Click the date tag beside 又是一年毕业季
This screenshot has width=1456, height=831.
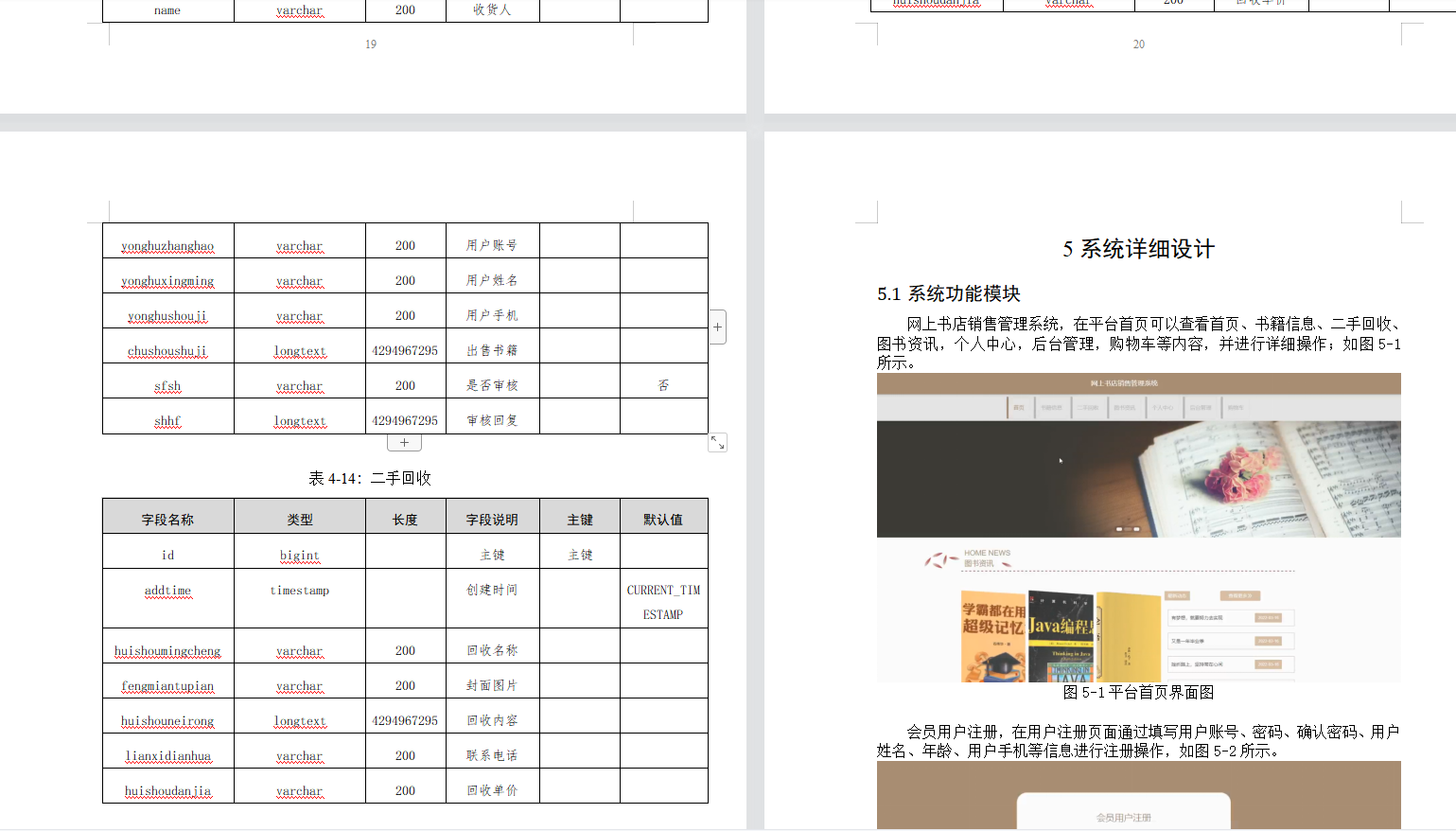pos(1268,641)
